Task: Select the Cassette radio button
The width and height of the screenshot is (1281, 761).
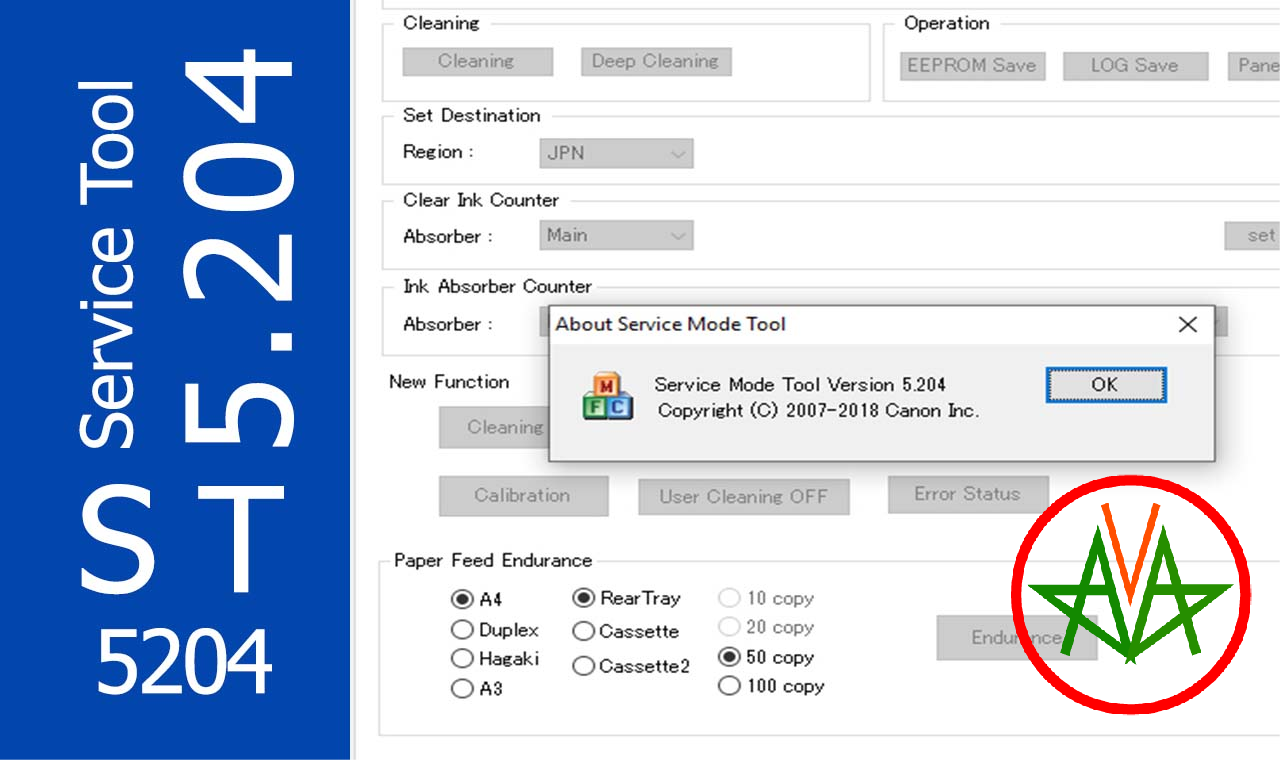Action: pos(584,632)
